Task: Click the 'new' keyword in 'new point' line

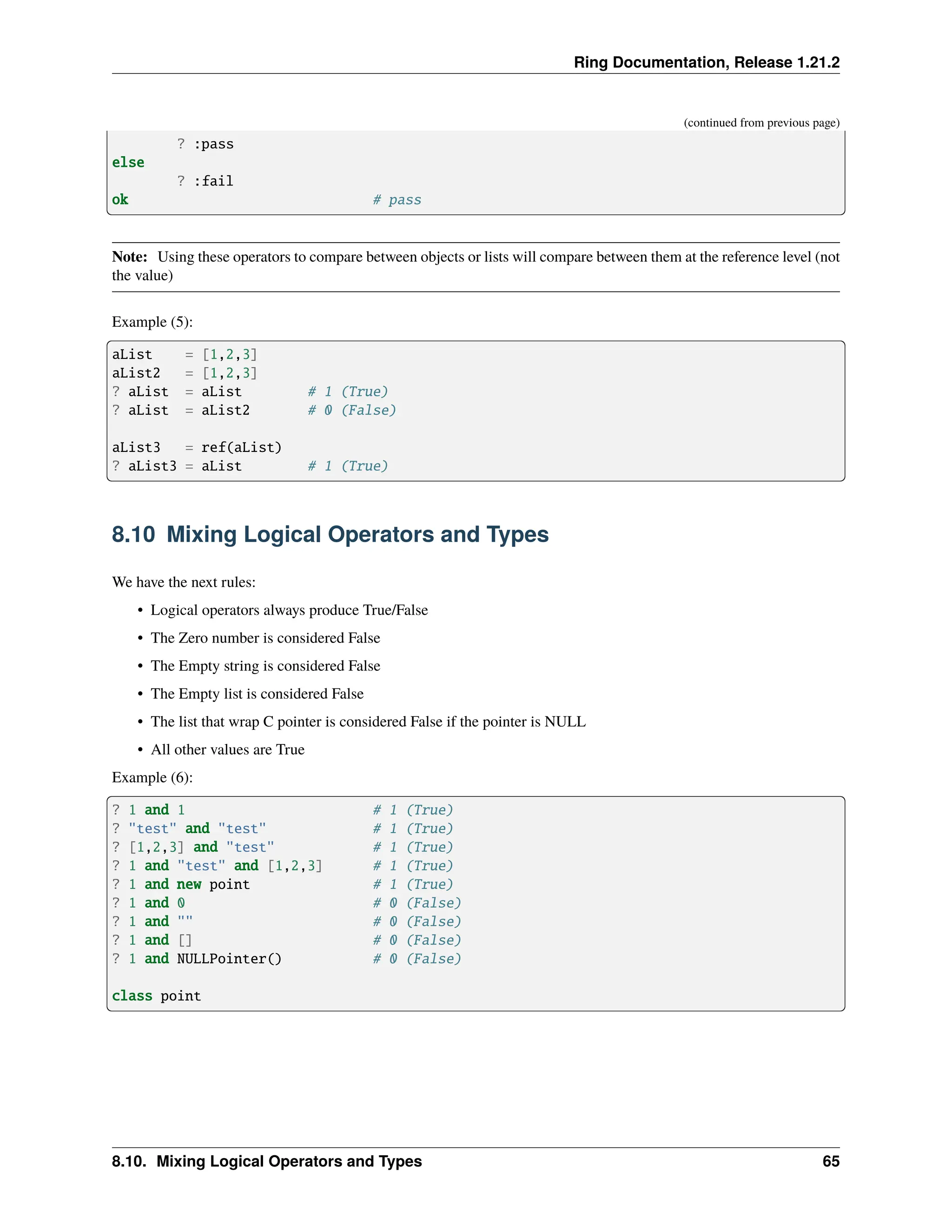Action: pyautogui.click(x=188, y=884)
